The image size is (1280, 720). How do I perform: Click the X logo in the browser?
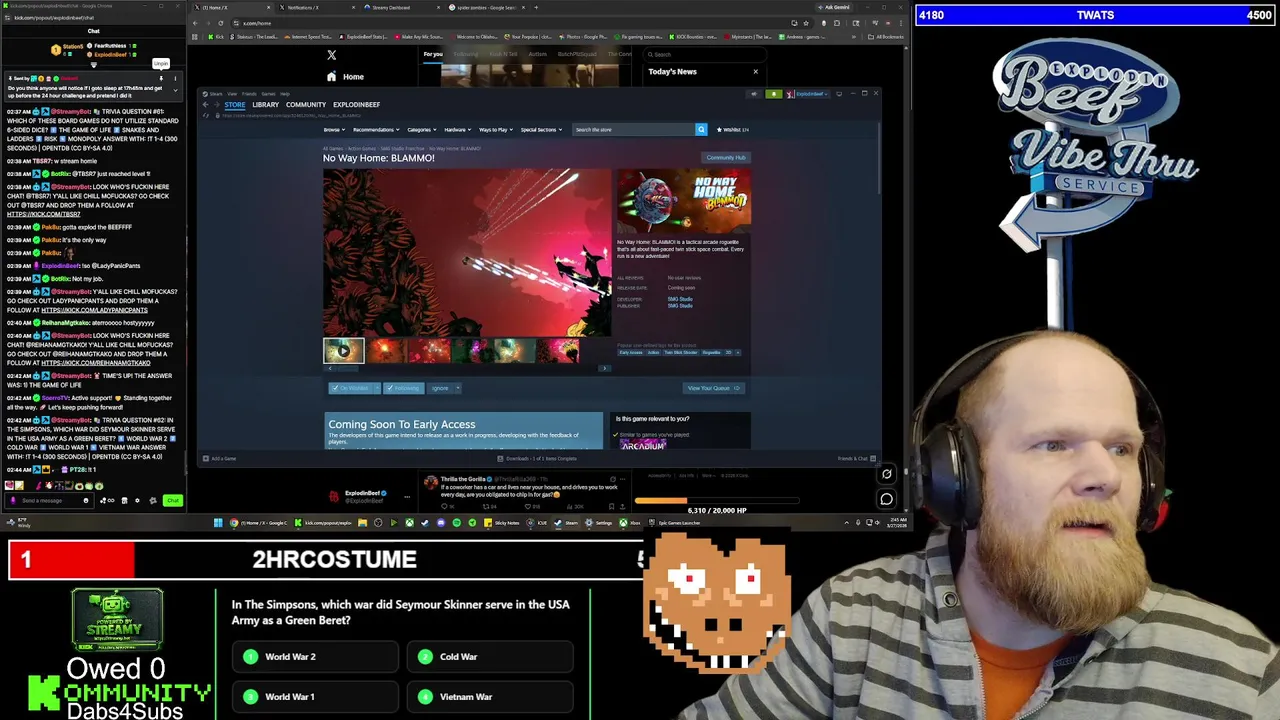click(x=331, y=55)
